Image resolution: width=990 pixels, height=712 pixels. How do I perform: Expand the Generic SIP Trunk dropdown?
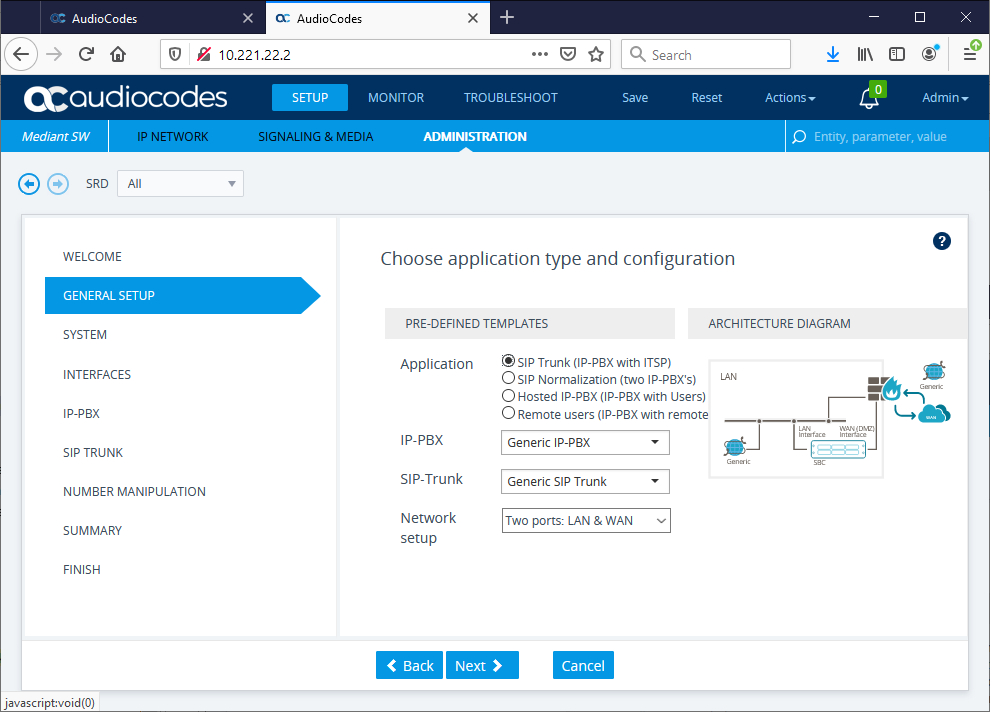pos(585,482)
